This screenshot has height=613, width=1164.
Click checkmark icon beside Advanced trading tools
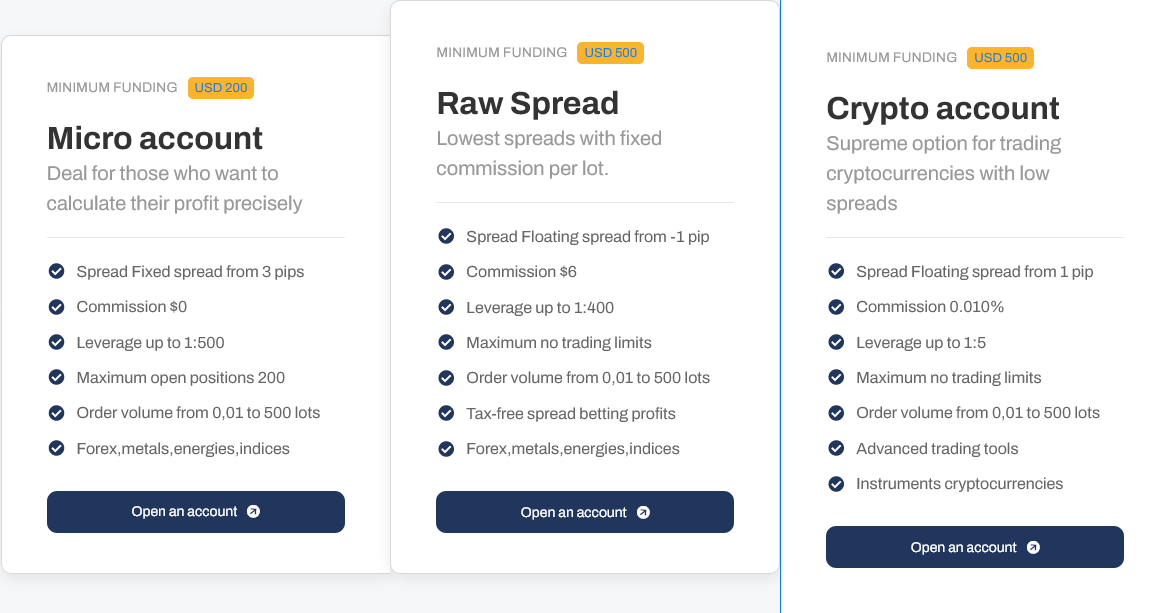[x=836, y=448]
